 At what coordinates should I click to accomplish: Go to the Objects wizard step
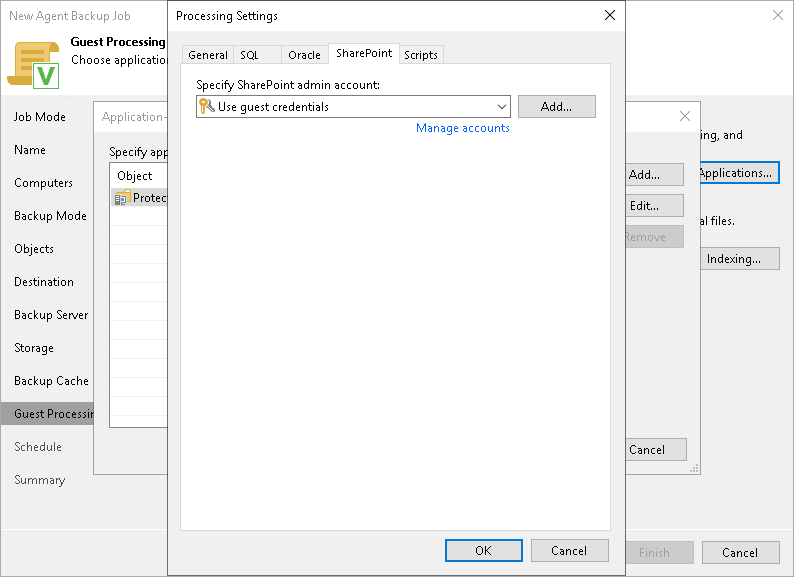[x=34, y=249]
